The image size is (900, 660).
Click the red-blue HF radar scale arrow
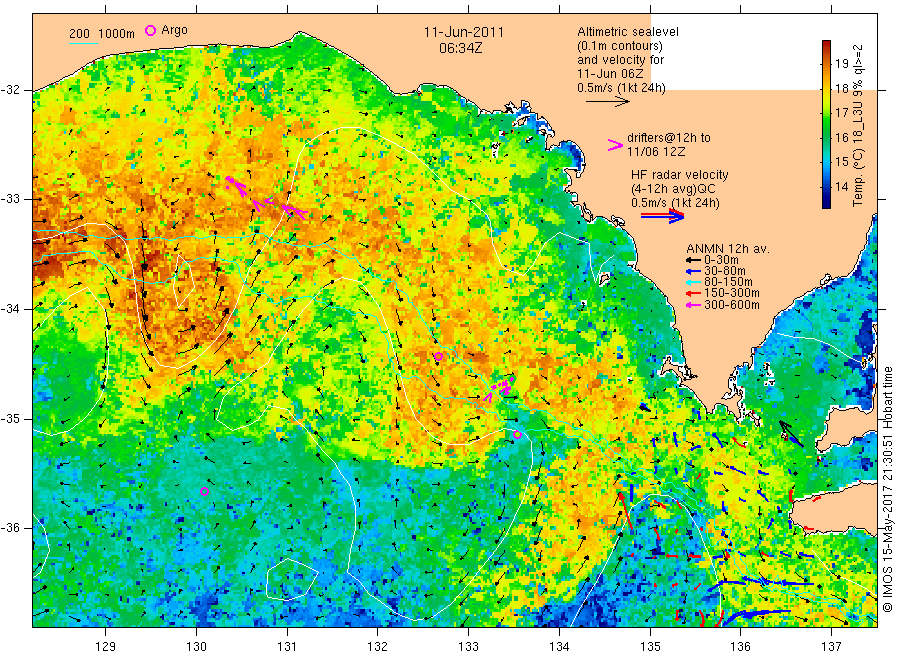coord(663,216)
